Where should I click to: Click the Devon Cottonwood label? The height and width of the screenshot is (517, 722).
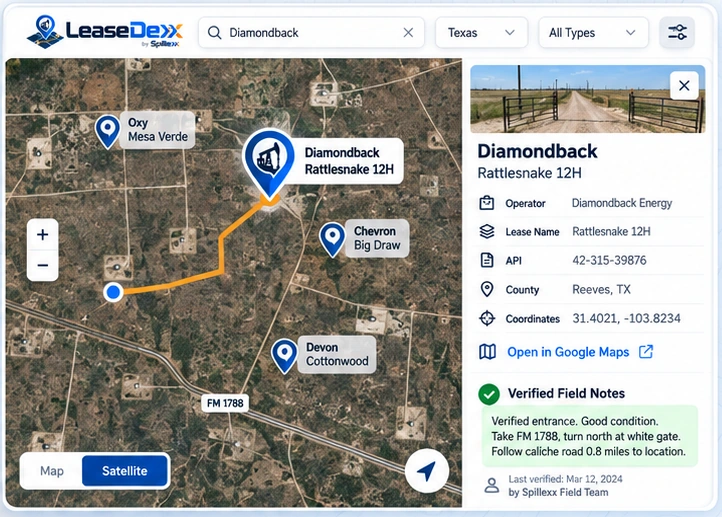pyautogui.click(x=337, y=354)
